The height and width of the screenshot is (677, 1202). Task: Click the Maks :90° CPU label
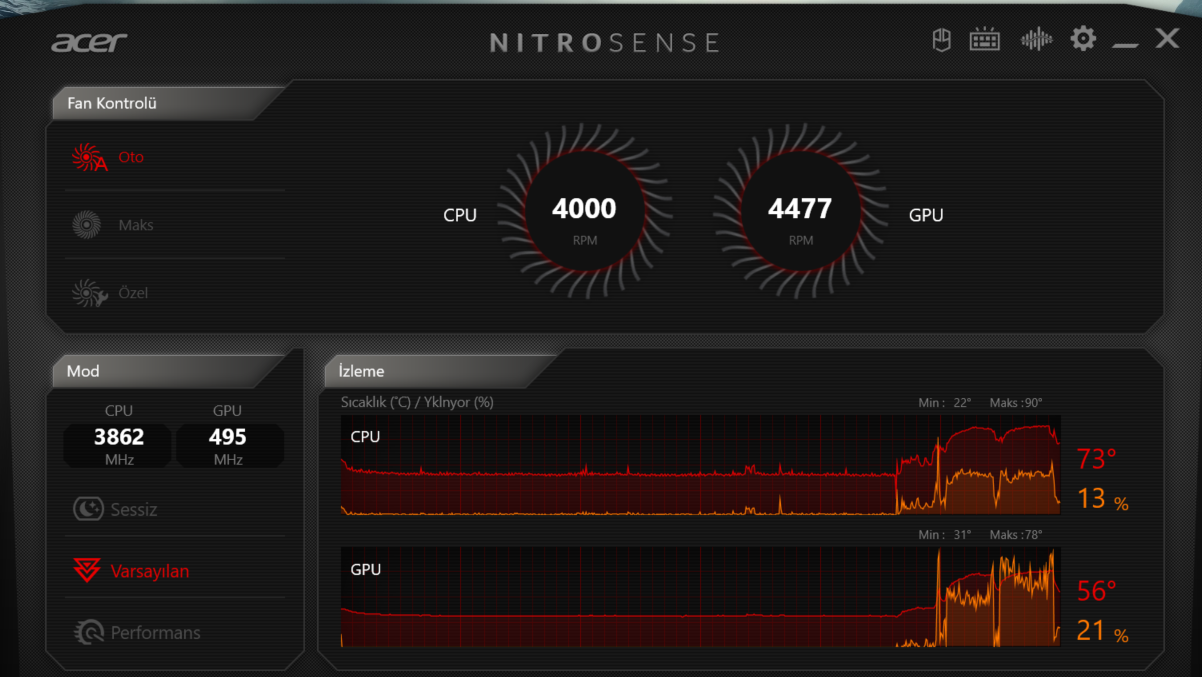(1016, 403)
